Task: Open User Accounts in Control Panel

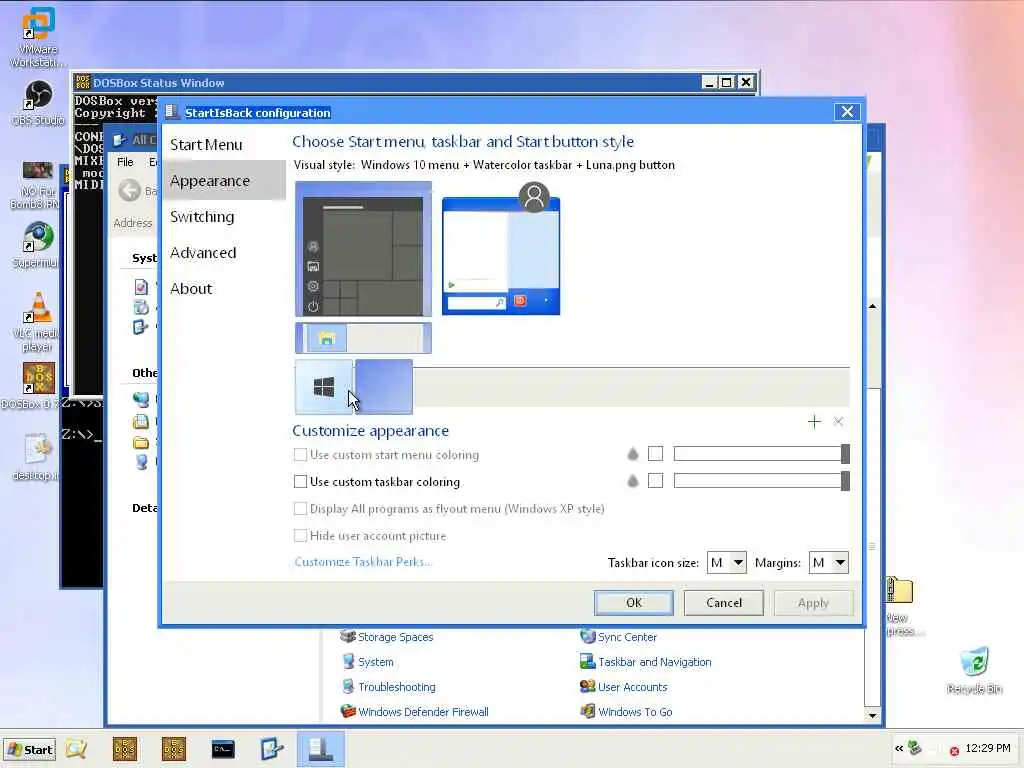Action: (633, 687)
